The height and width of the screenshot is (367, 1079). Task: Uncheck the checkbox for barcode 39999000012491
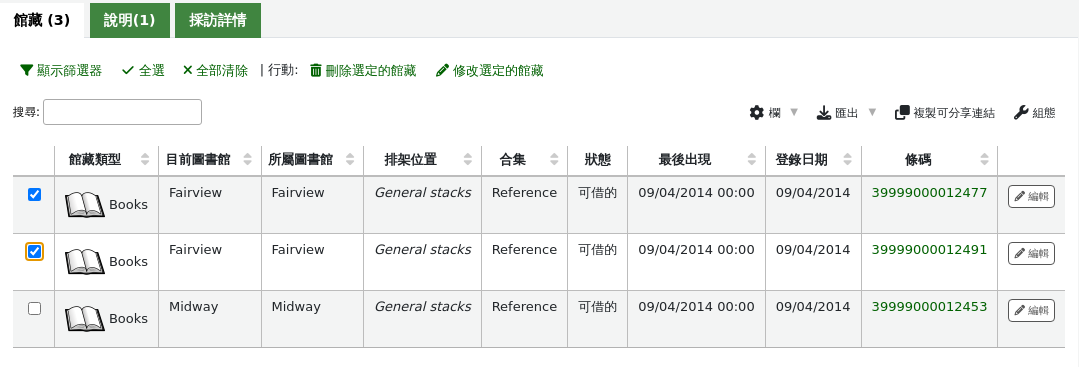(x=34, y=252)
